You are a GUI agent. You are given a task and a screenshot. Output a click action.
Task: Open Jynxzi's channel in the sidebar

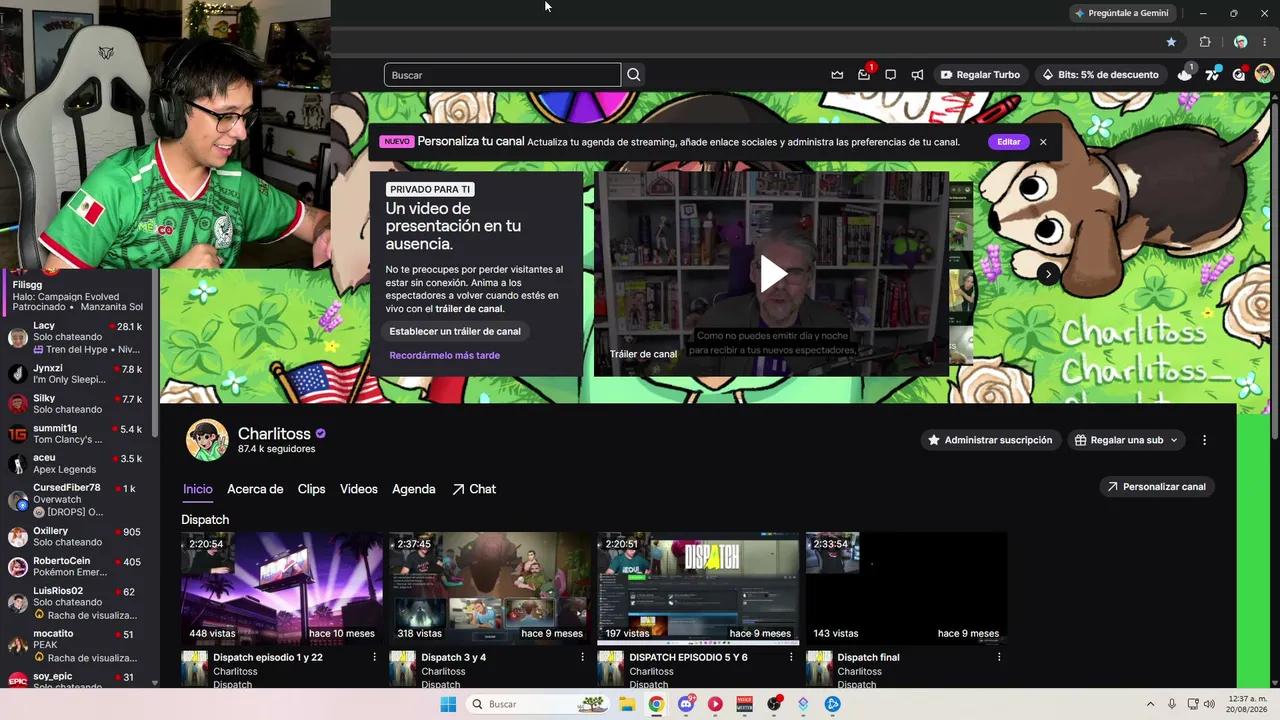76,374
